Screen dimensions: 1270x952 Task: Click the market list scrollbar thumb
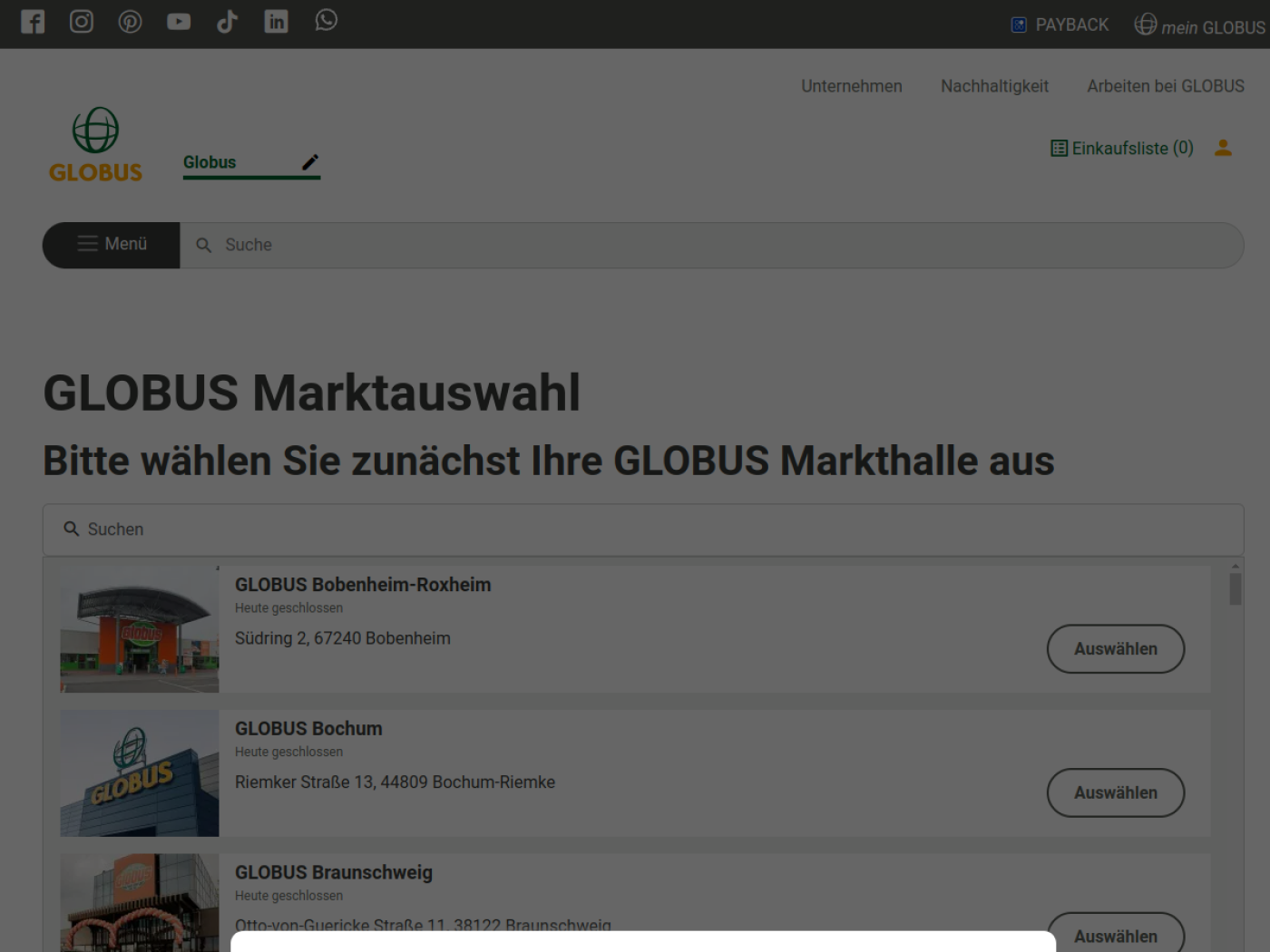click(1236, 589)
